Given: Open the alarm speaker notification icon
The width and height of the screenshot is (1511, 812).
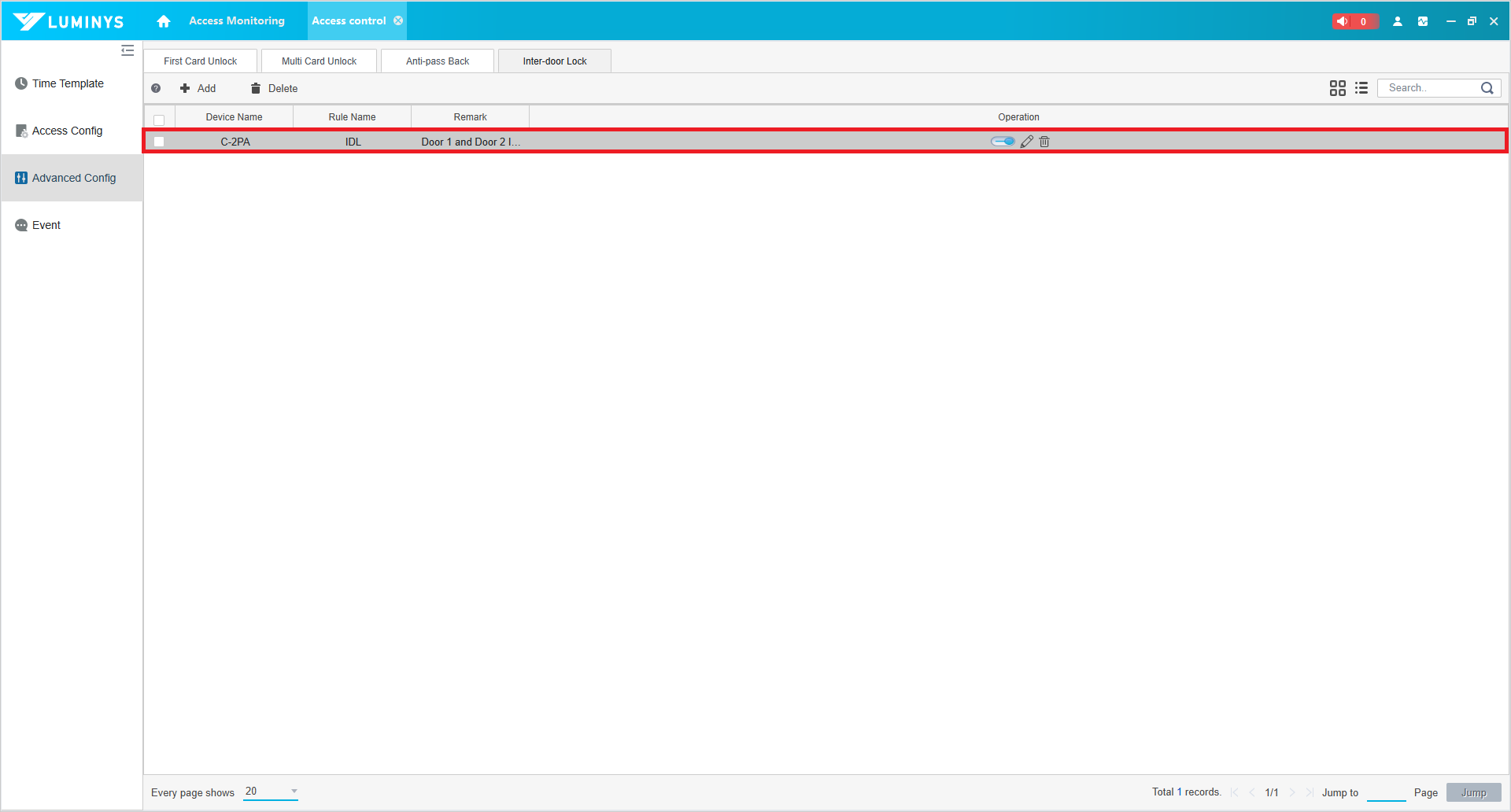Looking at the screenshot, I should click(x=1343, y=21).
